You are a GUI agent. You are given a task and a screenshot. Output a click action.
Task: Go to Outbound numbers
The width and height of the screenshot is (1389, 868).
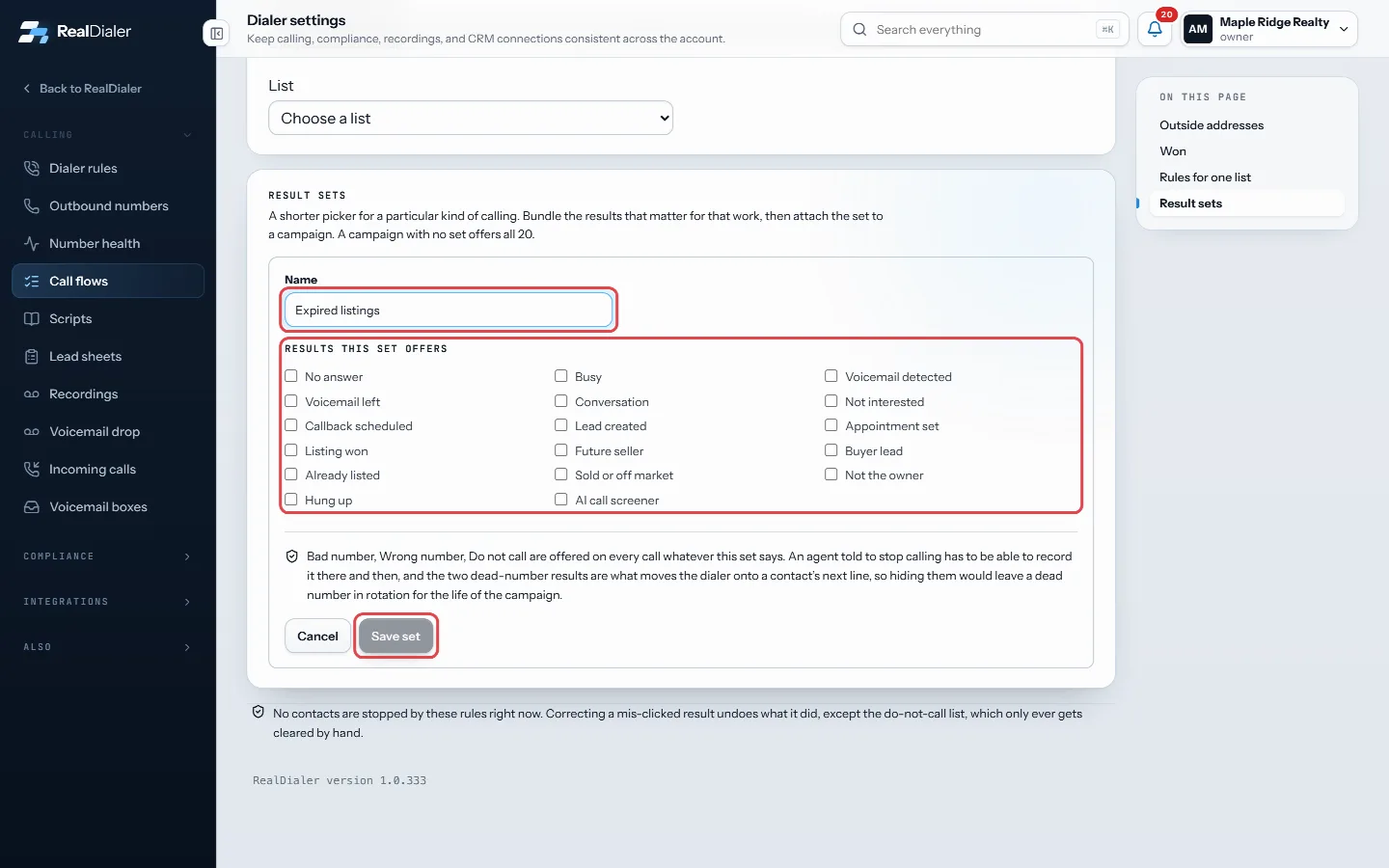[x=108, y=205]
